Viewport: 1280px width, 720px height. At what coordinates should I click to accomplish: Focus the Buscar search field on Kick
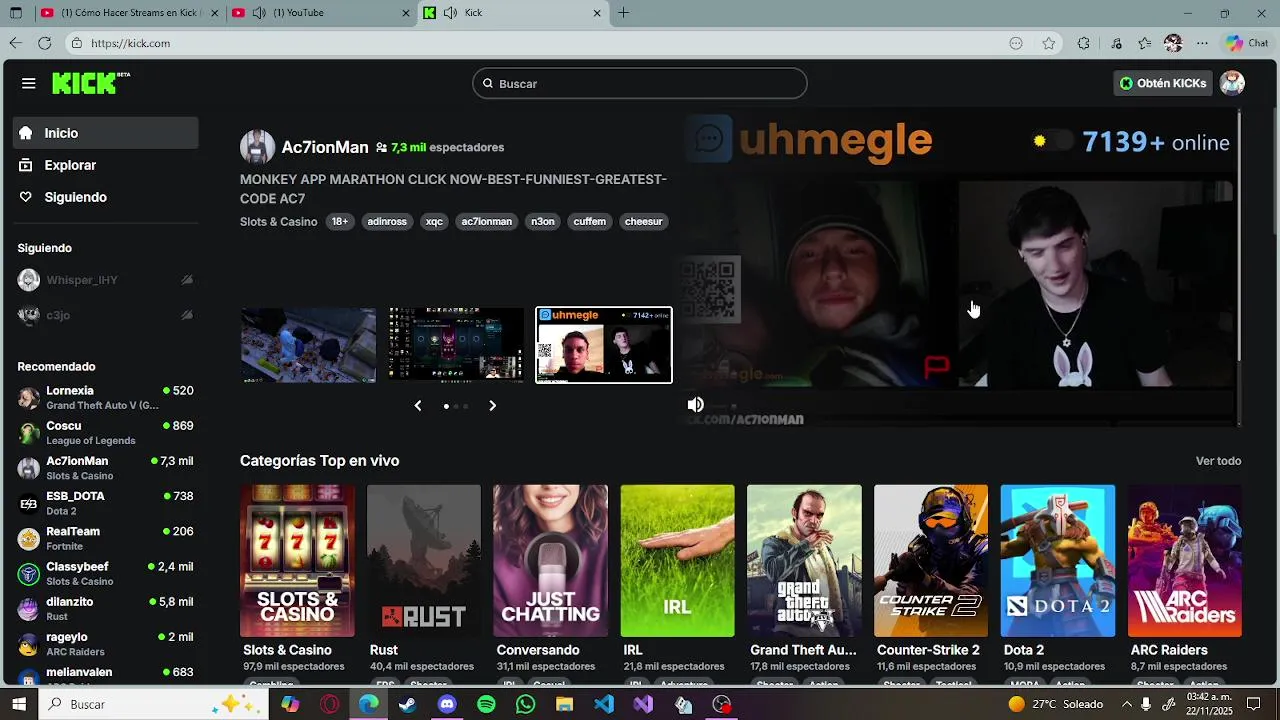pyautogui.click(x=640, y=83)
